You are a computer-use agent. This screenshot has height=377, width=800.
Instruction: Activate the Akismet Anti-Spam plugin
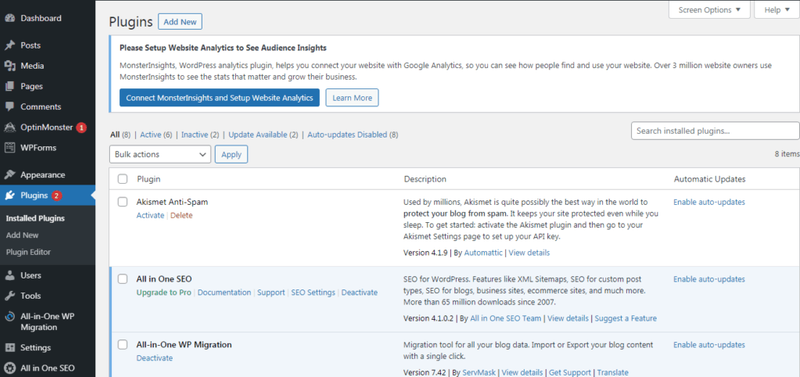150,215
